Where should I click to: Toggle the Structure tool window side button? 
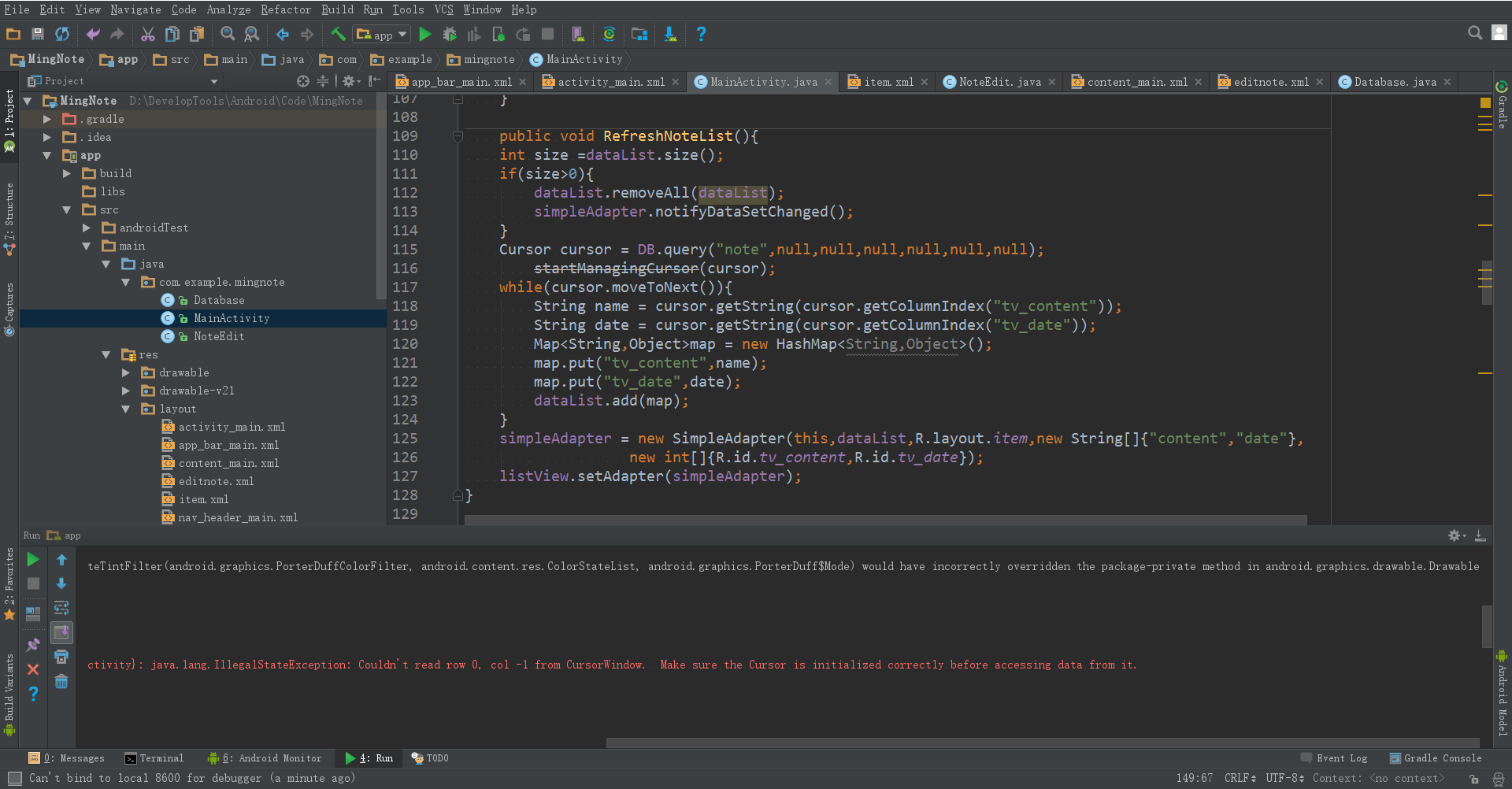(x=9, y=219)
